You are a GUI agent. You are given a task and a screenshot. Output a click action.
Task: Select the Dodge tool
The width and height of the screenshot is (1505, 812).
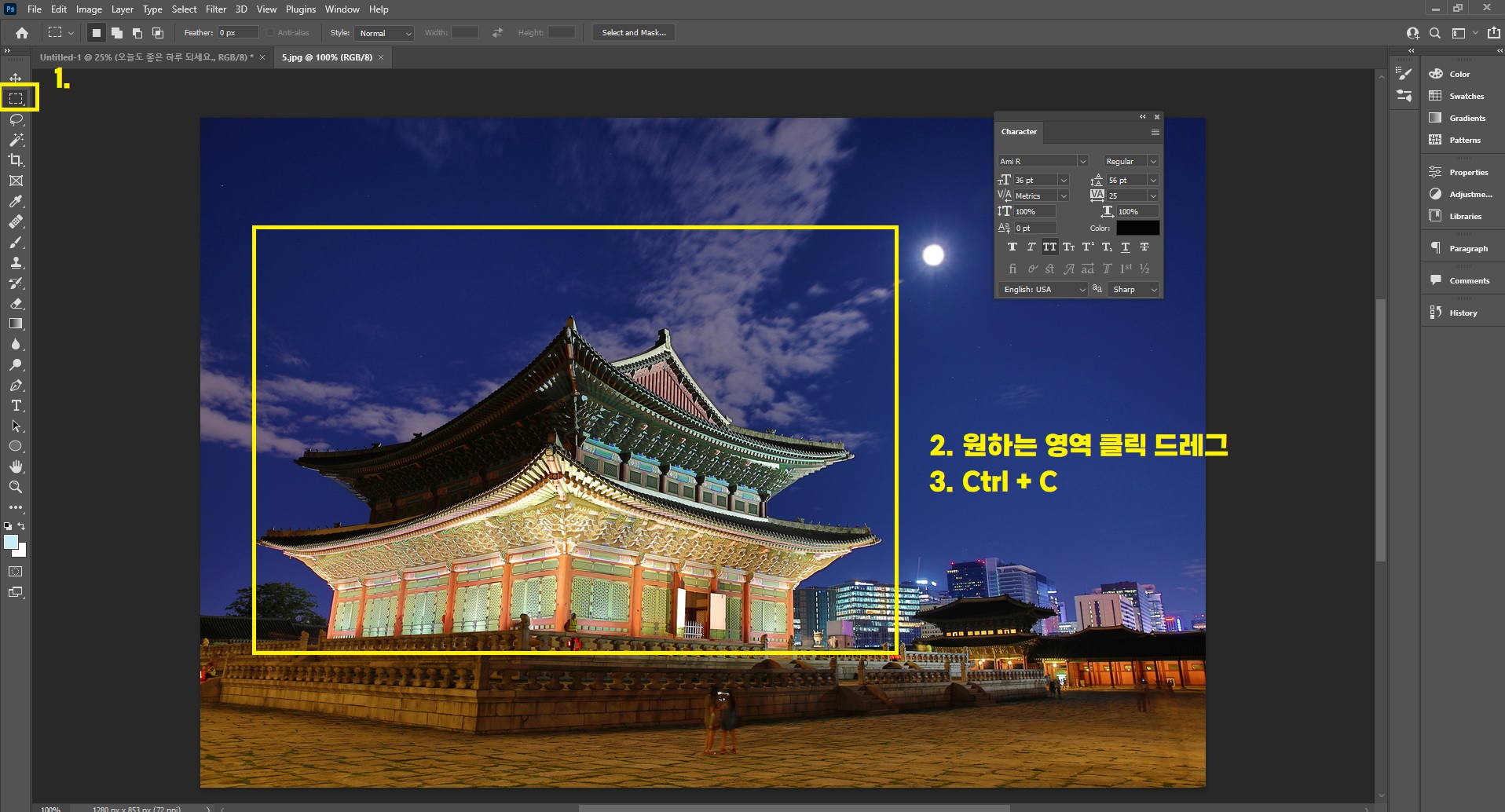(16, 364)
